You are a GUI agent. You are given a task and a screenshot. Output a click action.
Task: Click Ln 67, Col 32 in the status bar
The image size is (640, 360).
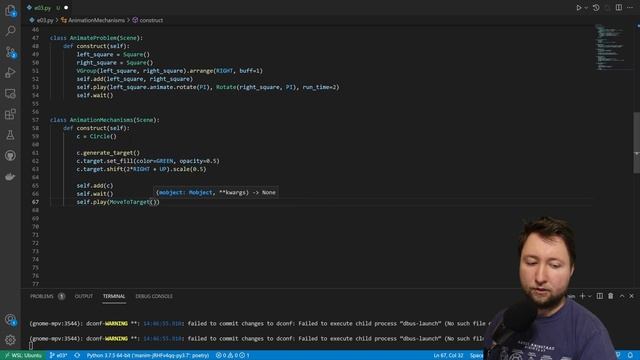448,356
